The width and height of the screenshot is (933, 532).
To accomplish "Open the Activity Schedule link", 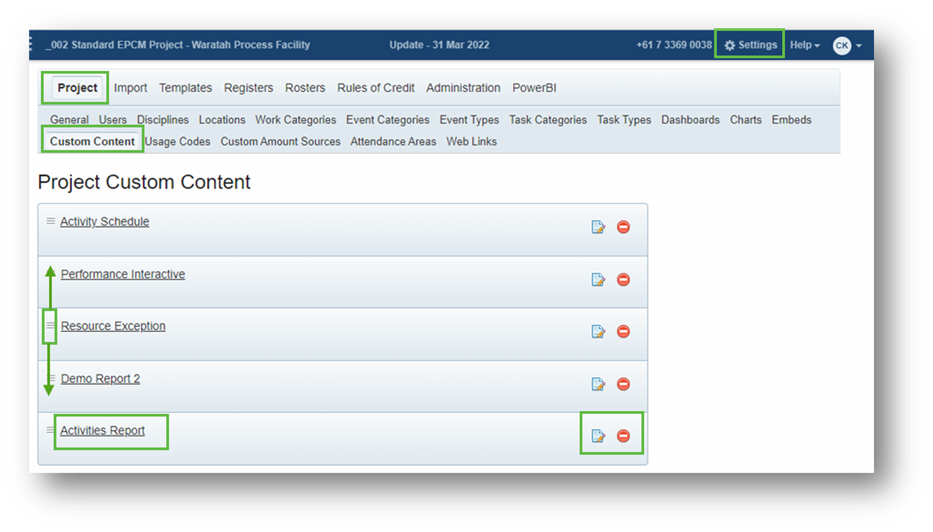I will click(105, 221).
